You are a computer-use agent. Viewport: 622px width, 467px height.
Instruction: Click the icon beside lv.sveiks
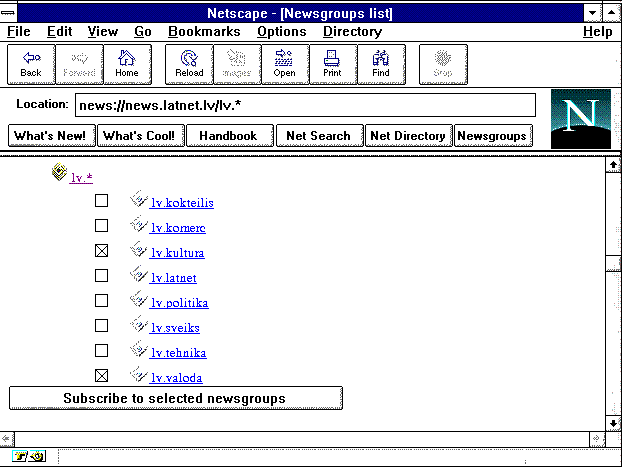tap(139, 323)
